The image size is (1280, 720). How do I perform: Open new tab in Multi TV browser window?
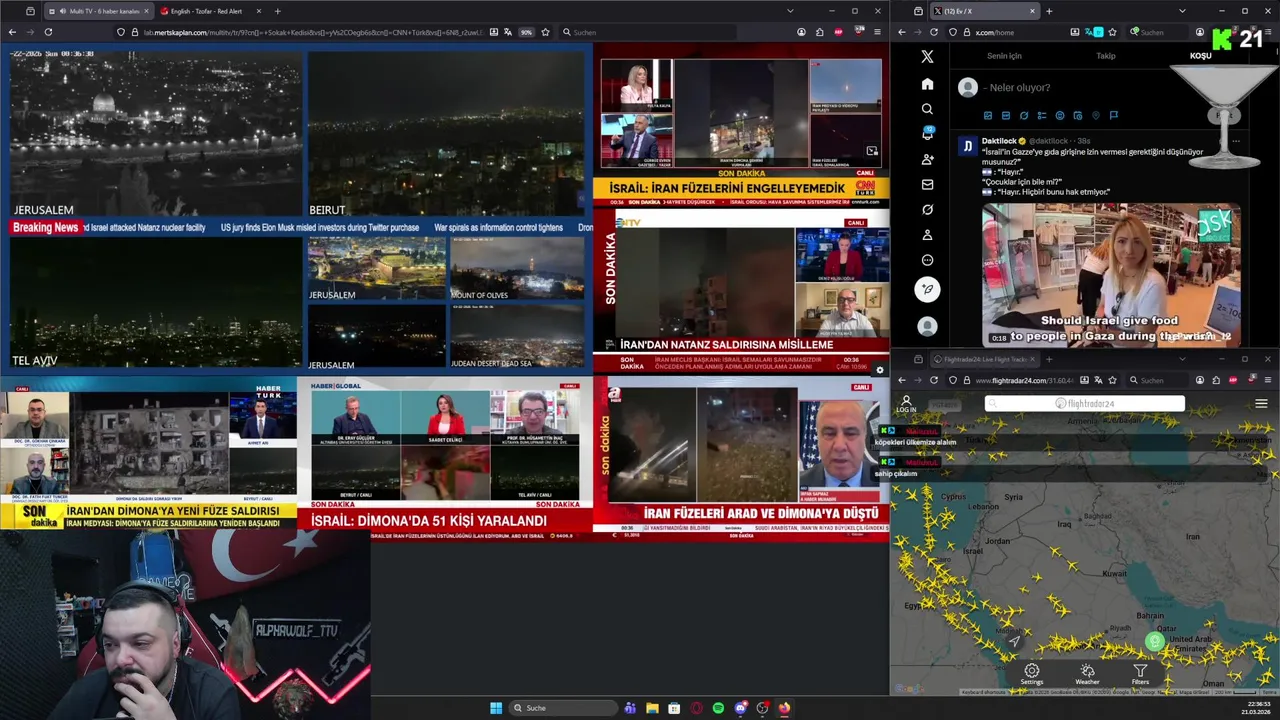click(x=277, y=11)
